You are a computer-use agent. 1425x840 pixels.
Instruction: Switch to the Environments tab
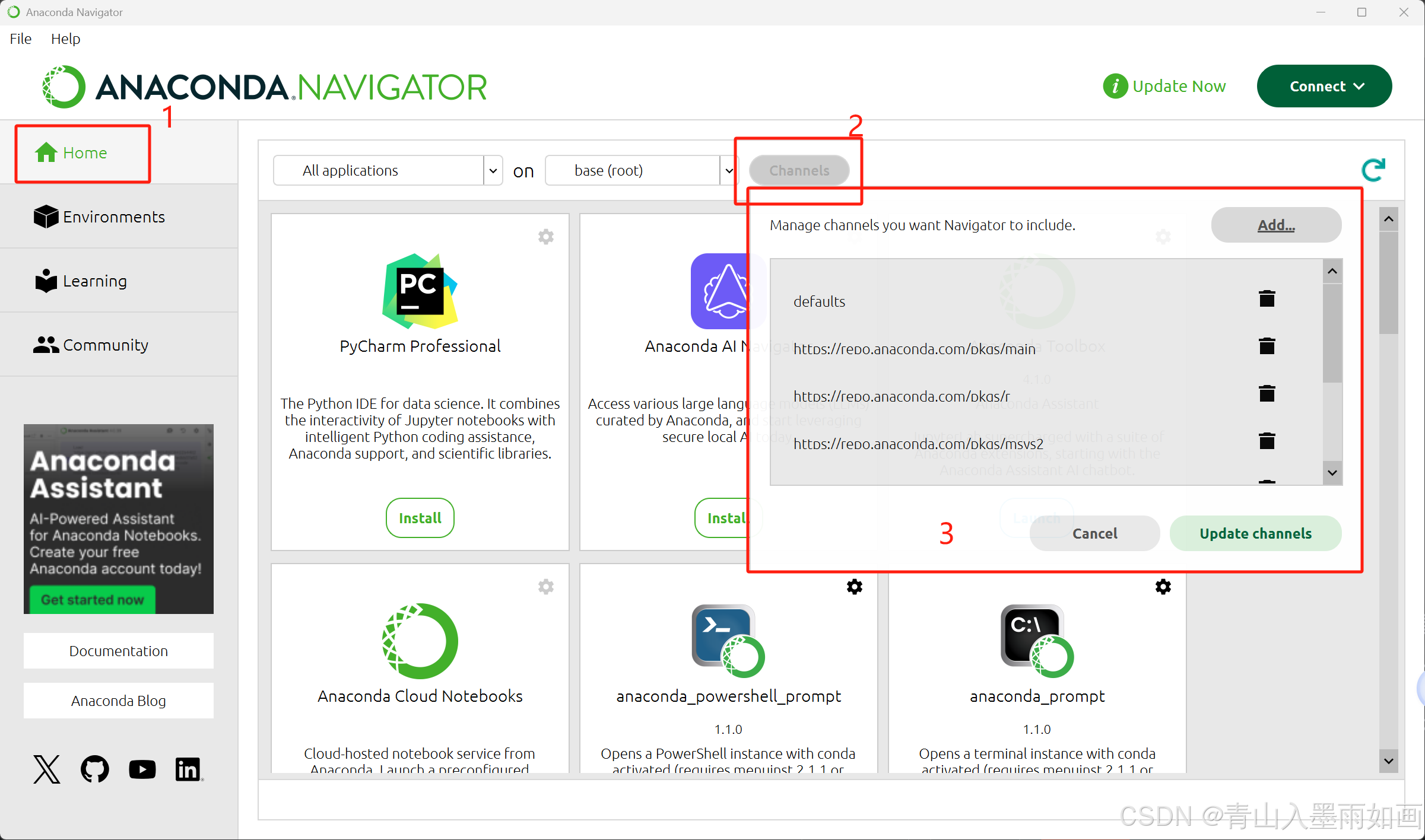[x=113, y=217]
